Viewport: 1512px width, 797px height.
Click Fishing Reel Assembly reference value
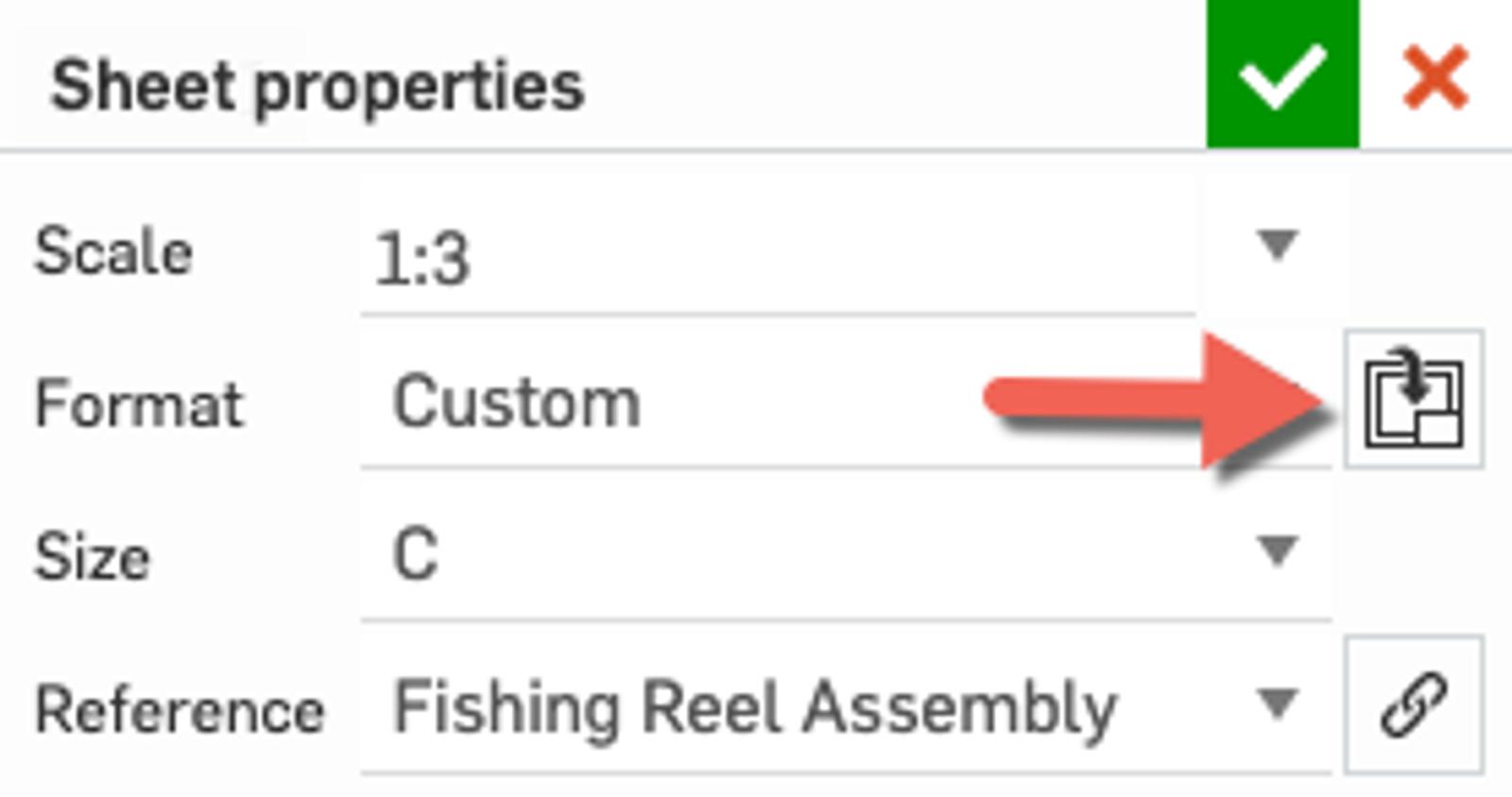(x=754, y=707)
